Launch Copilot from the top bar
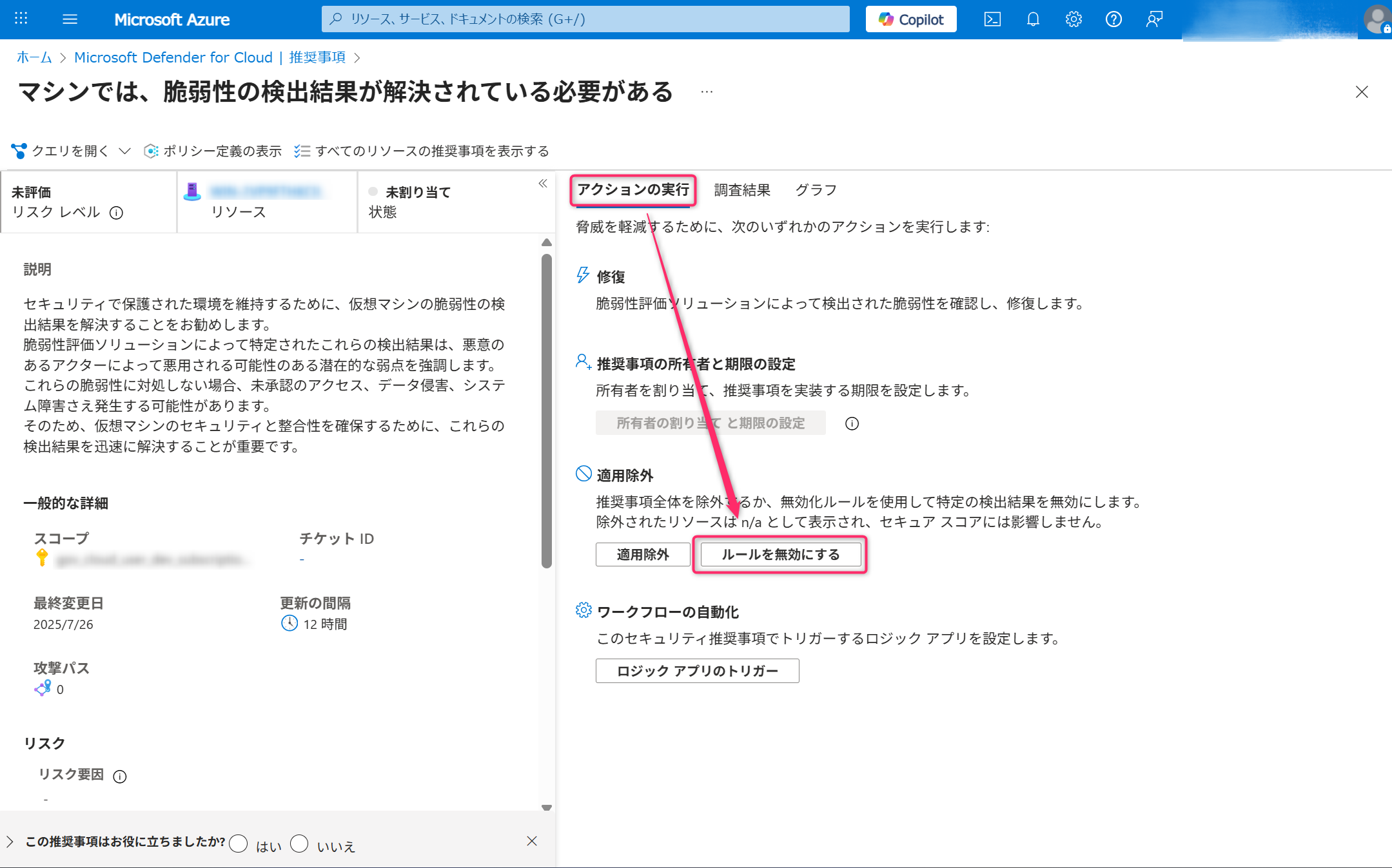The image size is (1392, 868). tap(910, 19)
